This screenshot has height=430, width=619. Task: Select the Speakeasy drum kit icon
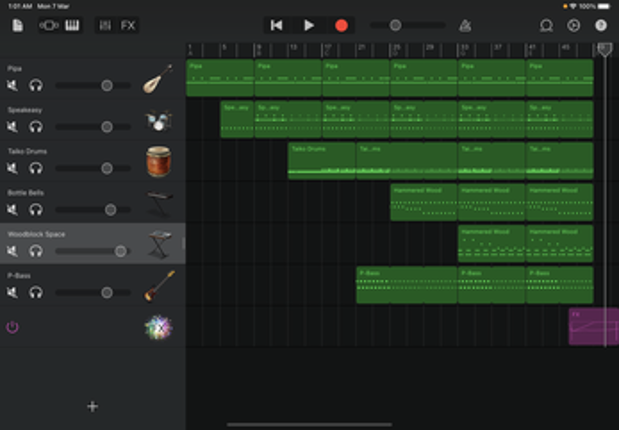click(158, 120)
